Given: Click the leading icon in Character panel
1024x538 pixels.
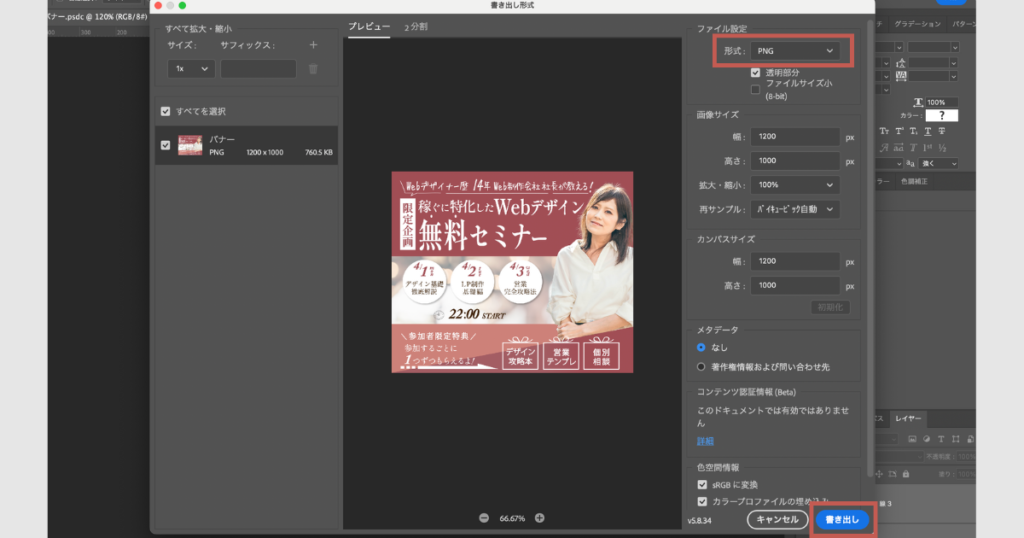Looking at the screenshot, I should (x=901, y=63).
